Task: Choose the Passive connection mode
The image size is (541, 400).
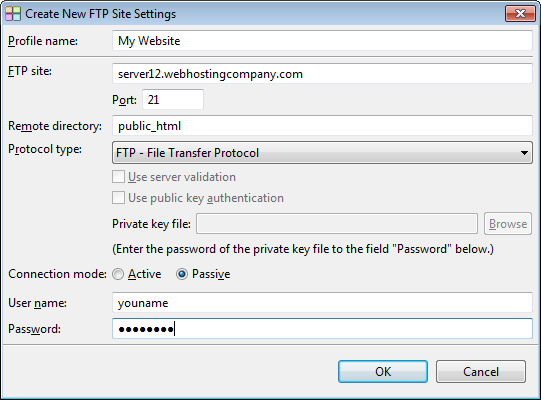Action: pyautogui.click(x=182, y=274)
